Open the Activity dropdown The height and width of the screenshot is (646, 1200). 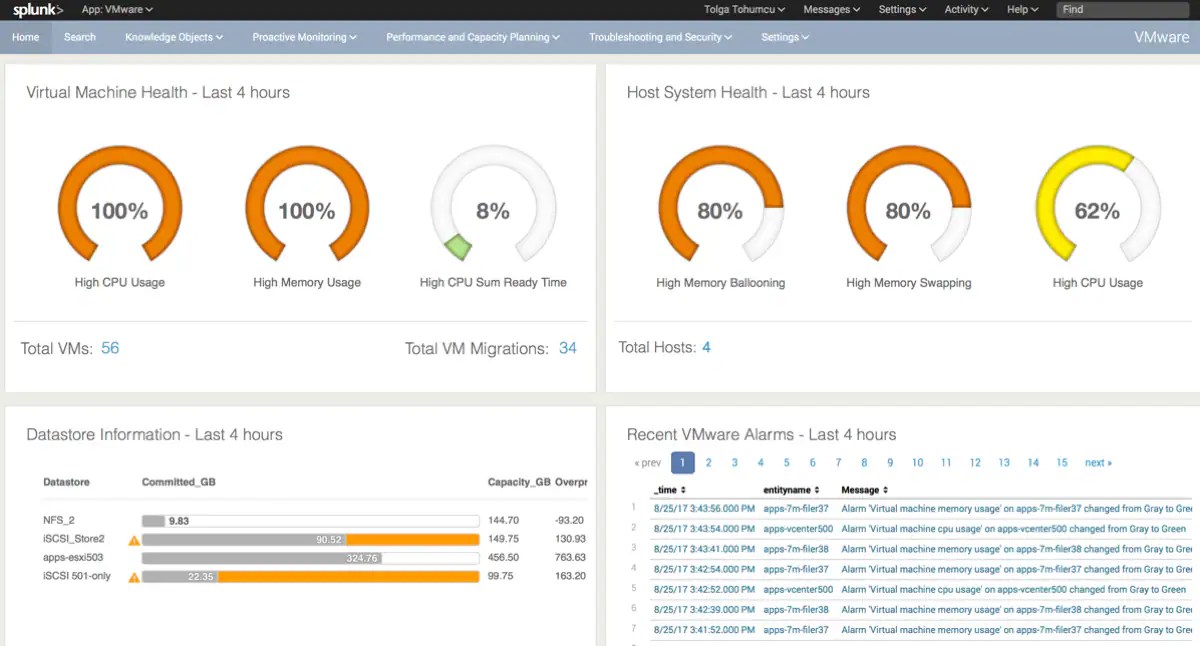[x=967, y=9]
